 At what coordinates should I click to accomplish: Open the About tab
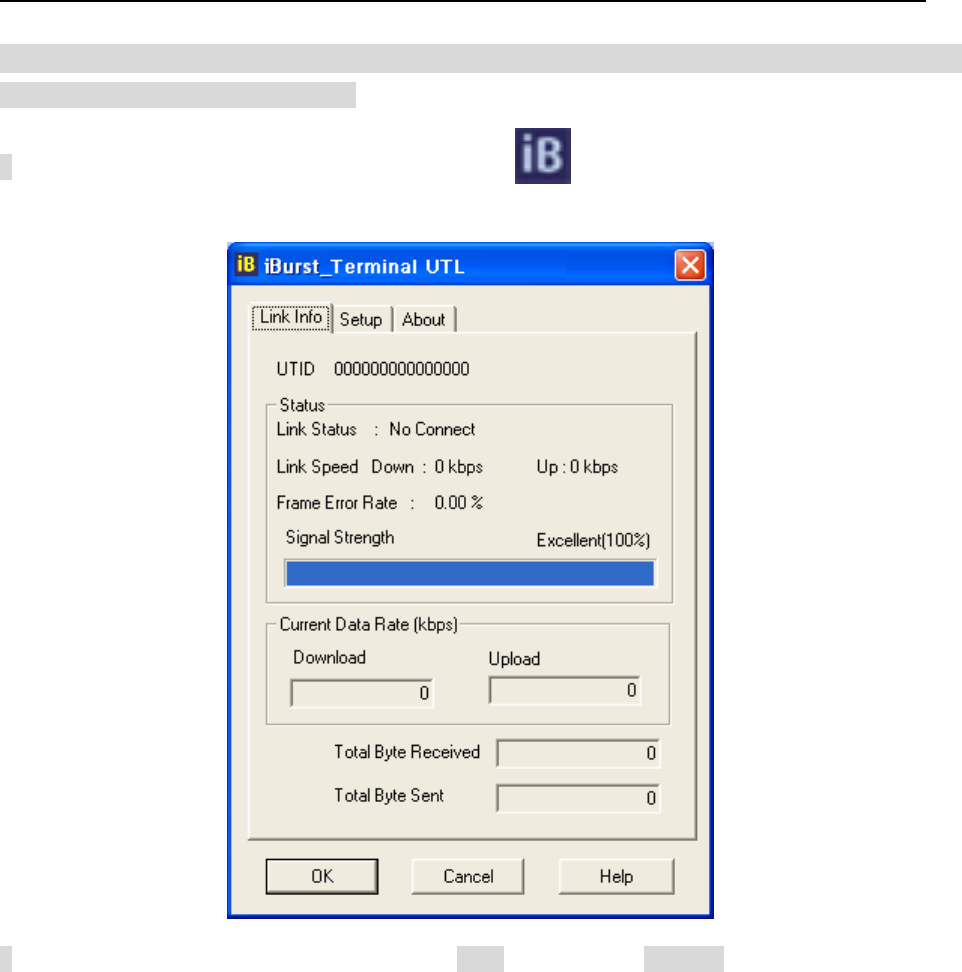point(423,320)
